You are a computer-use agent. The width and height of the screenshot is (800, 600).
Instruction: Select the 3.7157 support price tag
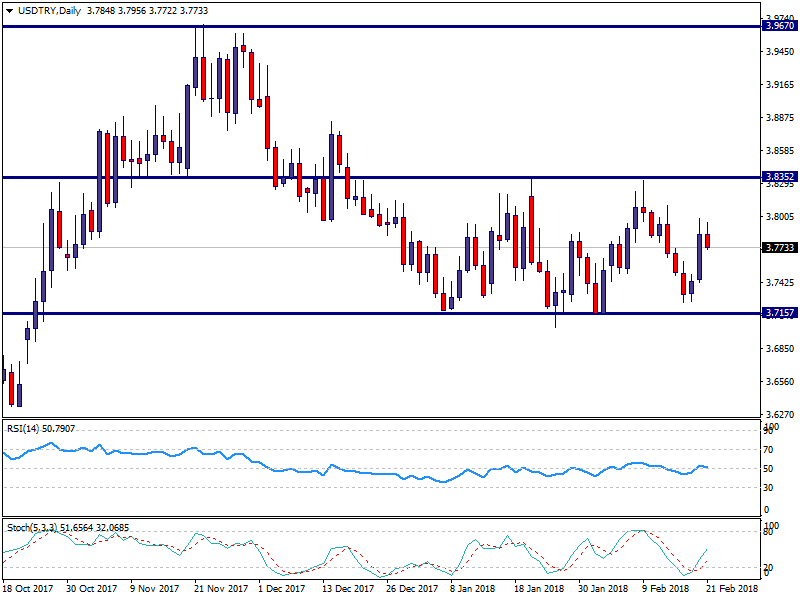tap(779, 313)
